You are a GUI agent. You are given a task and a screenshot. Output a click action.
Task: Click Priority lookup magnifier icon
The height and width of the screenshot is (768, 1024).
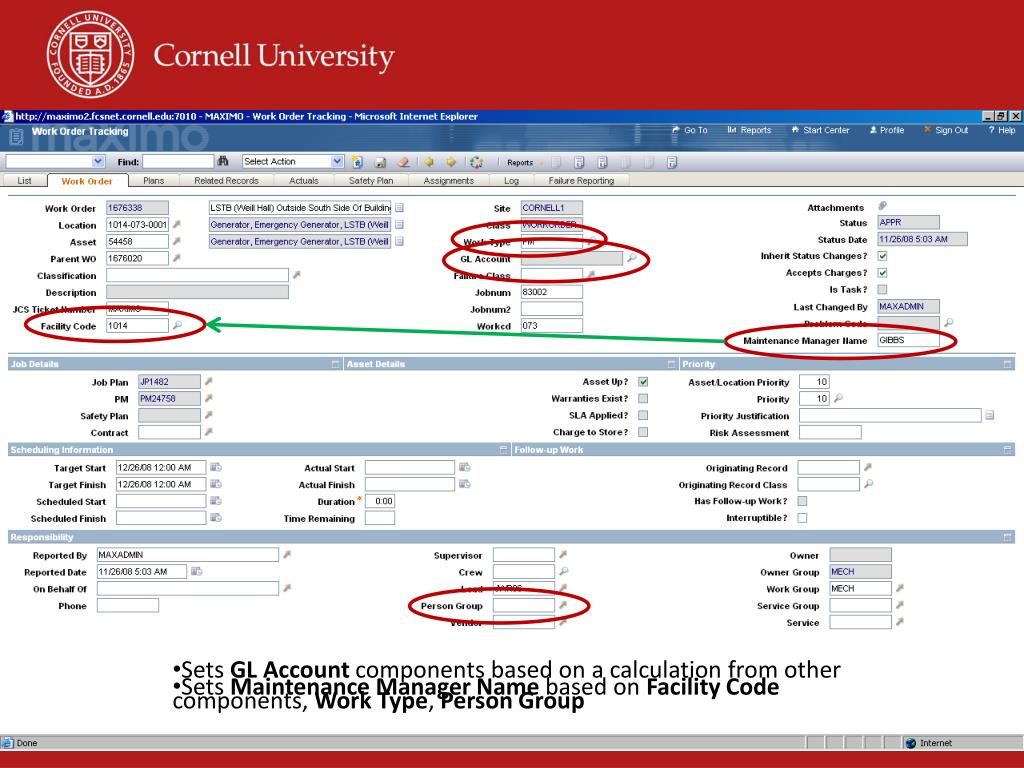click(x=838, y=398)
